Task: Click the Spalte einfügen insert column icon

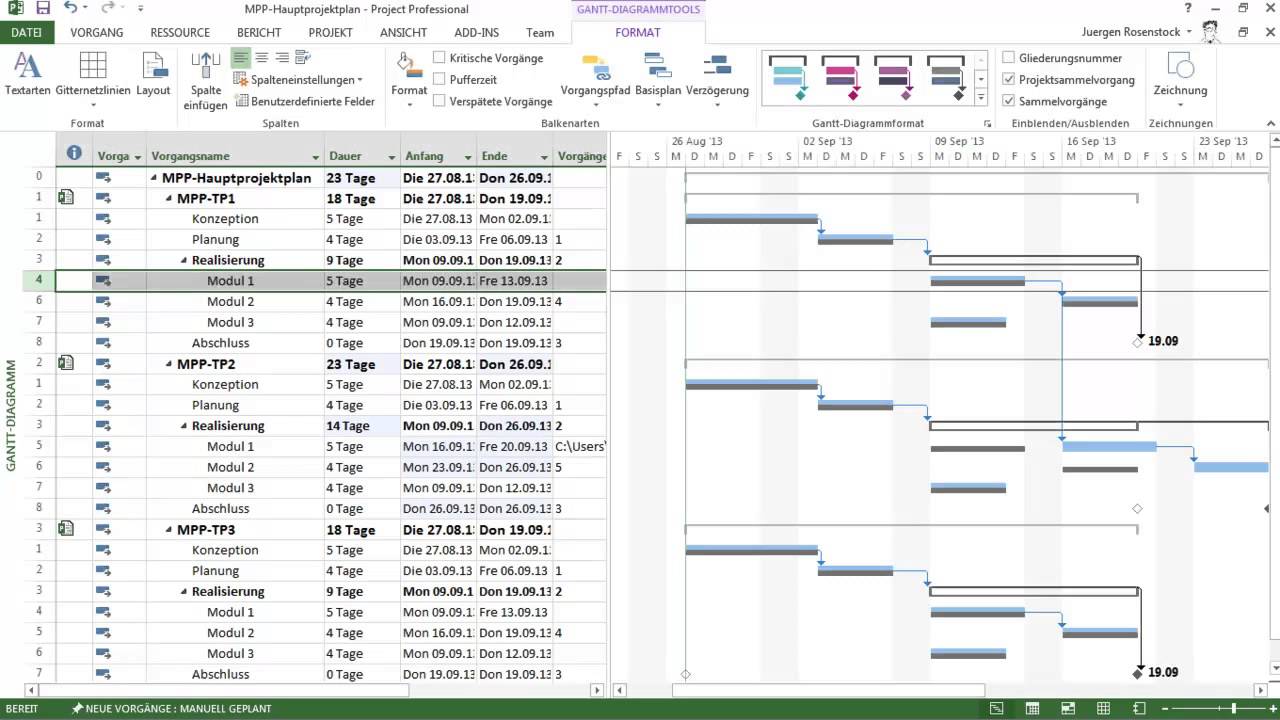Action: 205,68
